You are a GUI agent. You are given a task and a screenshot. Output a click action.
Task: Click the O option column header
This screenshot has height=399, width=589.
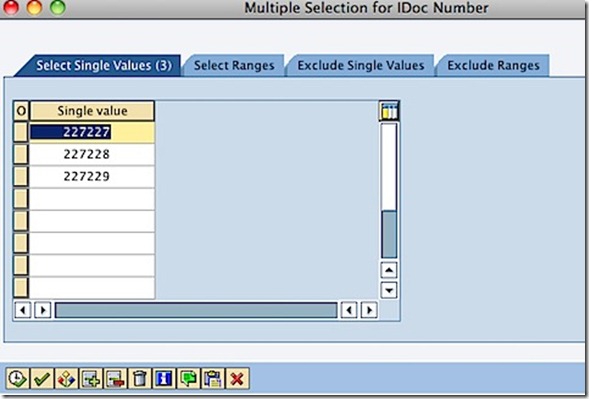(21, 111)
